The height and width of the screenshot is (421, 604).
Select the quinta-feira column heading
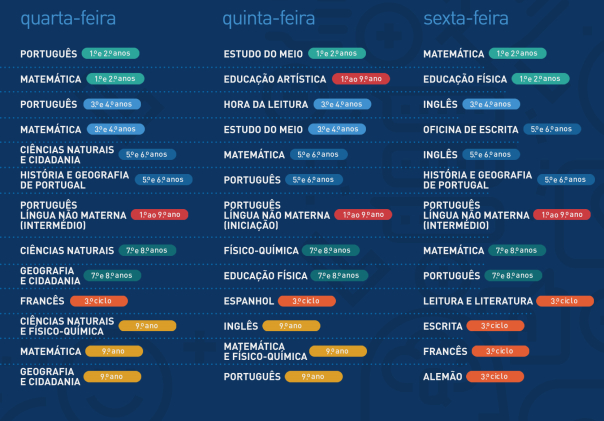269,19
